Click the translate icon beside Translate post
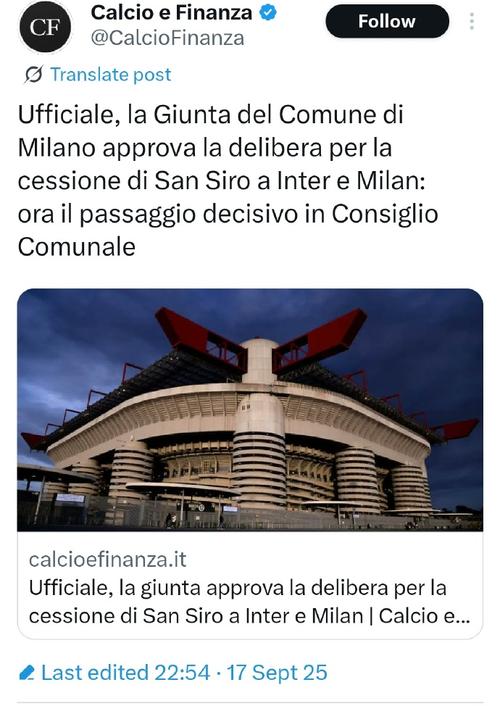500x706 pixels. point(34,74)
